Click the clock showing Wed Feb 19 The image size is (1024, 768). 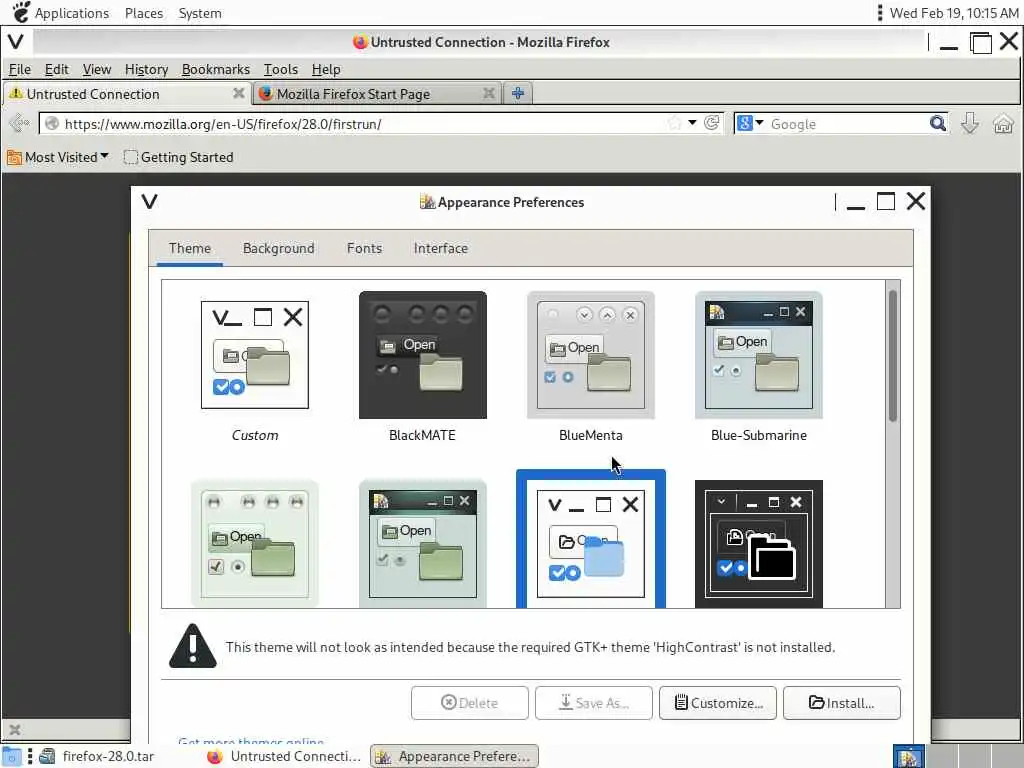coord(954,13)
